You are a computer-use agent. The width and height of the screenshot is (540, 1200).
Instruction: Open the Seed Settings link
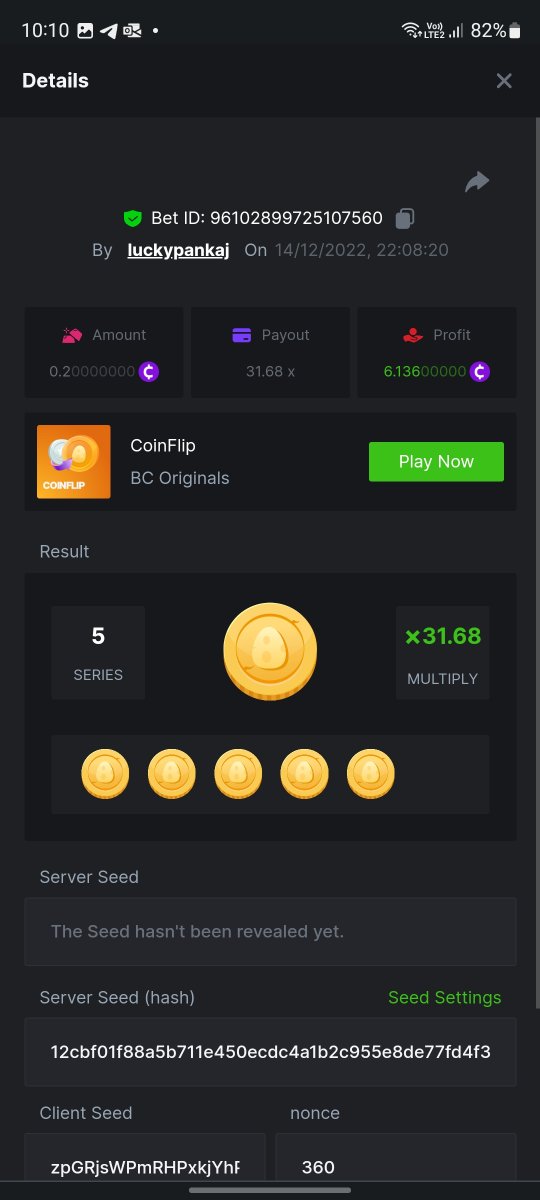(444, 998)
